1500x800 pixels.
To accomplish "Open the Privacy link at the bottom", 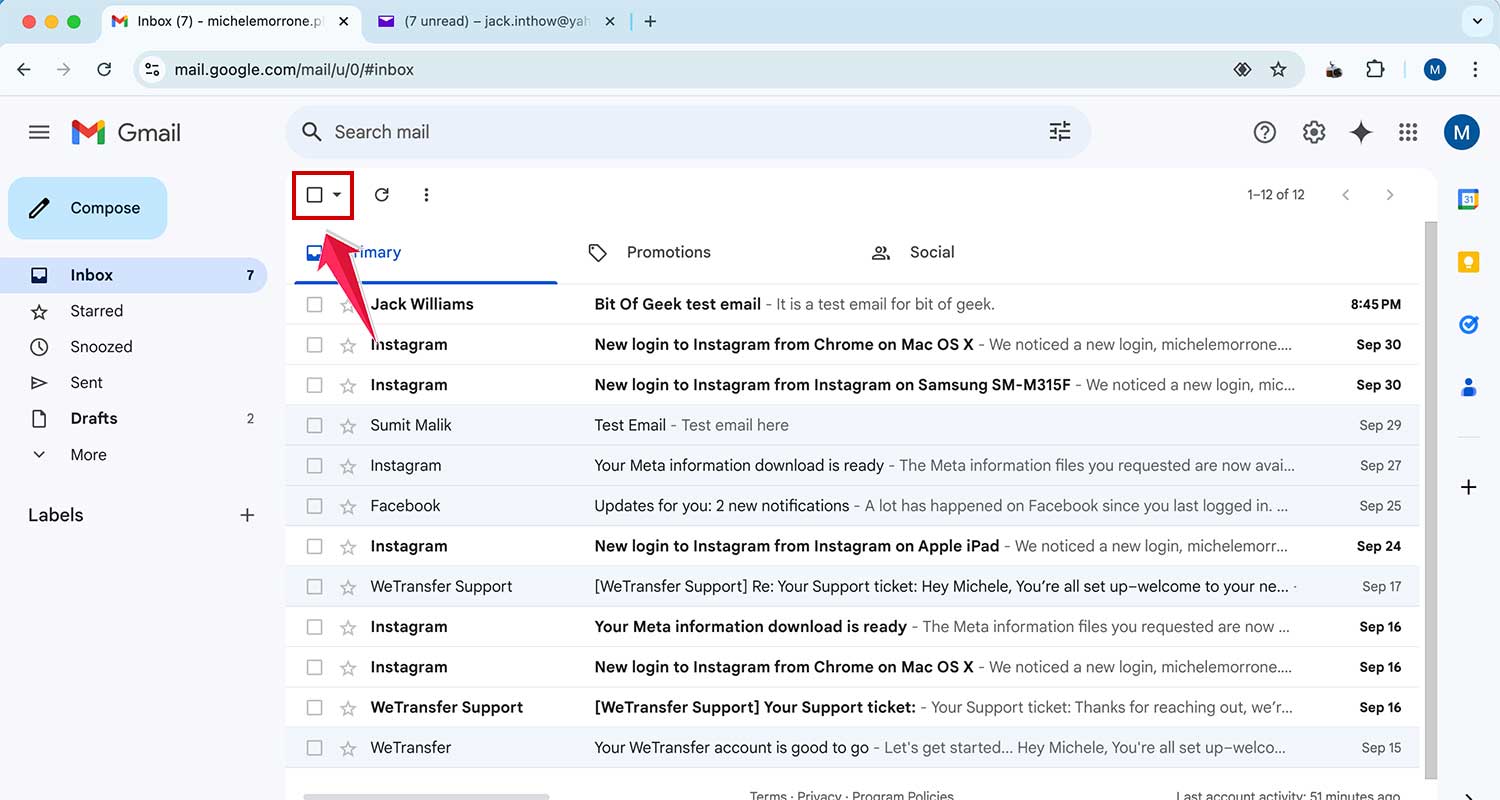I will [820, 794].
